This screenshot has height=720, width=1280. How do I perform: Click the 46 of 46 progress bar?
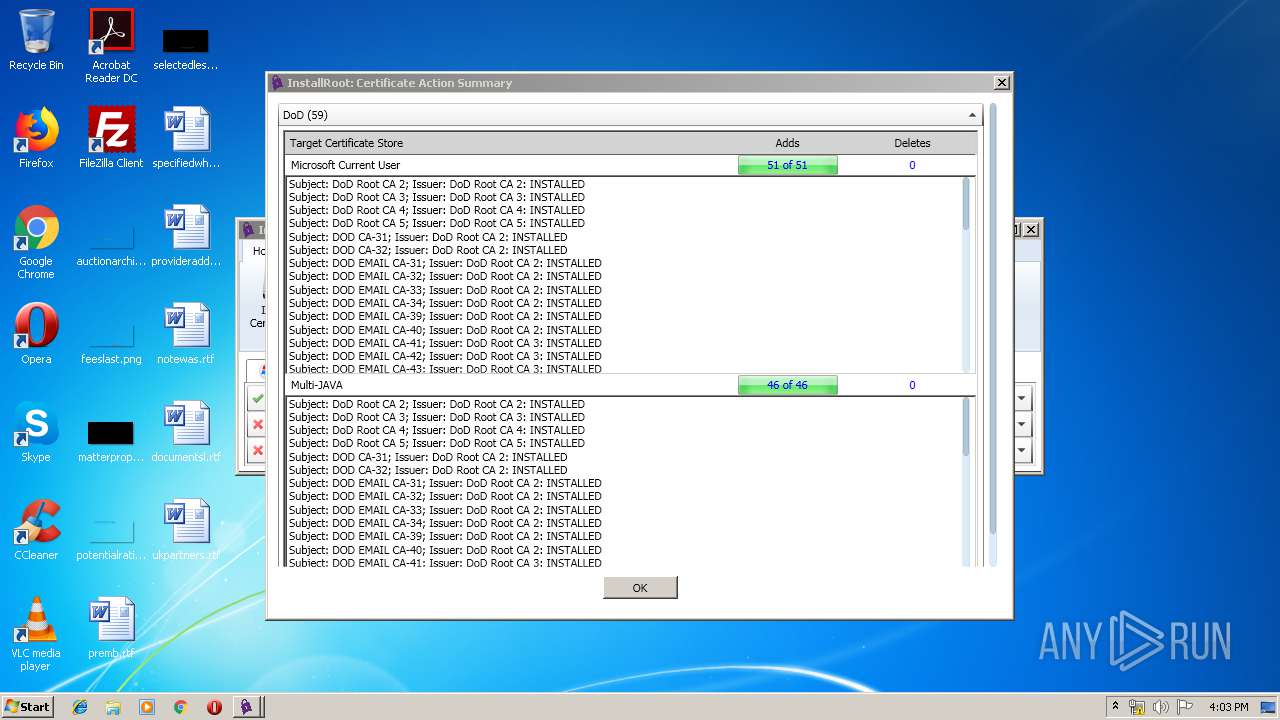pos(787,385)
